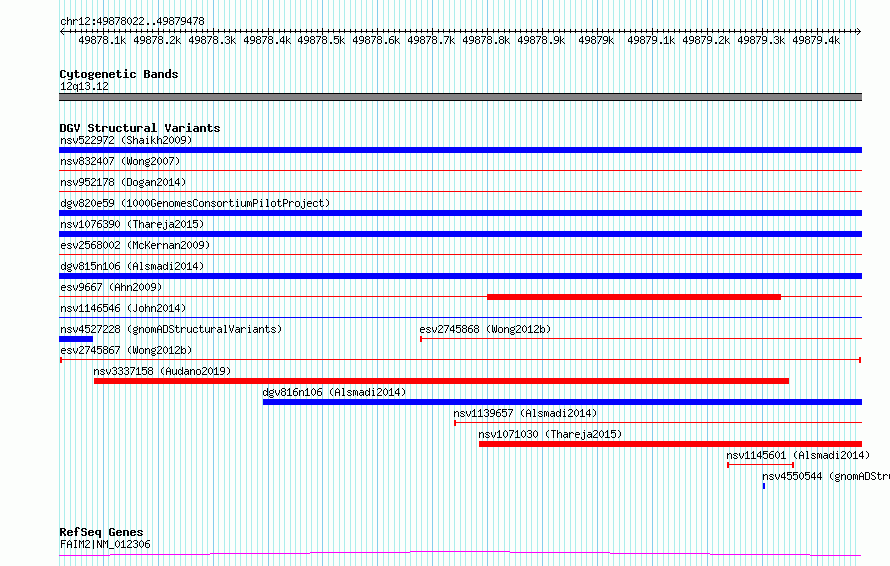The width and height of the screenshot is (890, 566).
Task: Click the thick red segment of esv9667
Action: tap(634, 297)
